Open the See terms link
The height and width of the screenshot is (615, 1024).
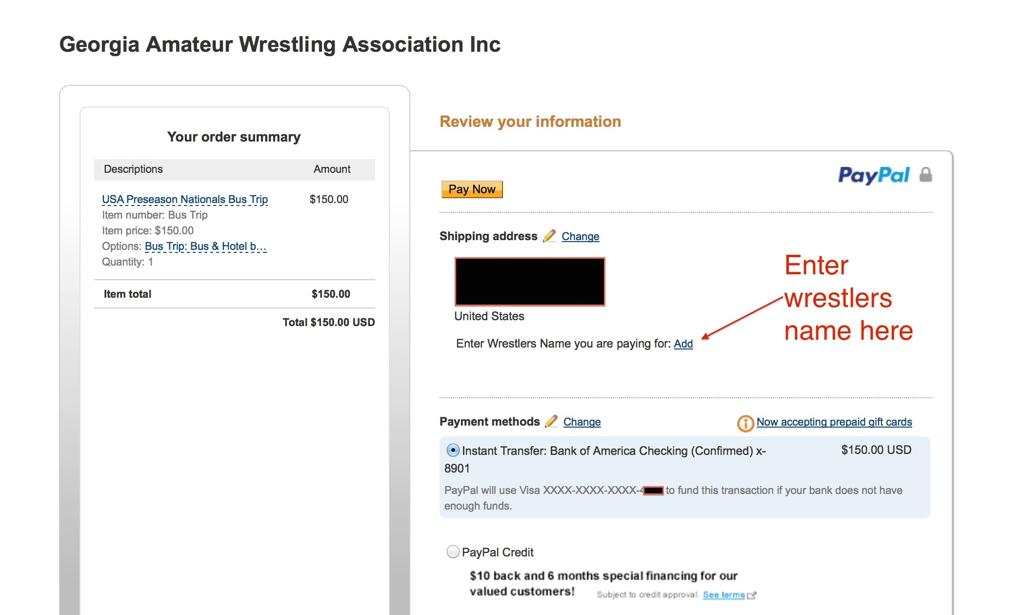click(x=723, y=594)
